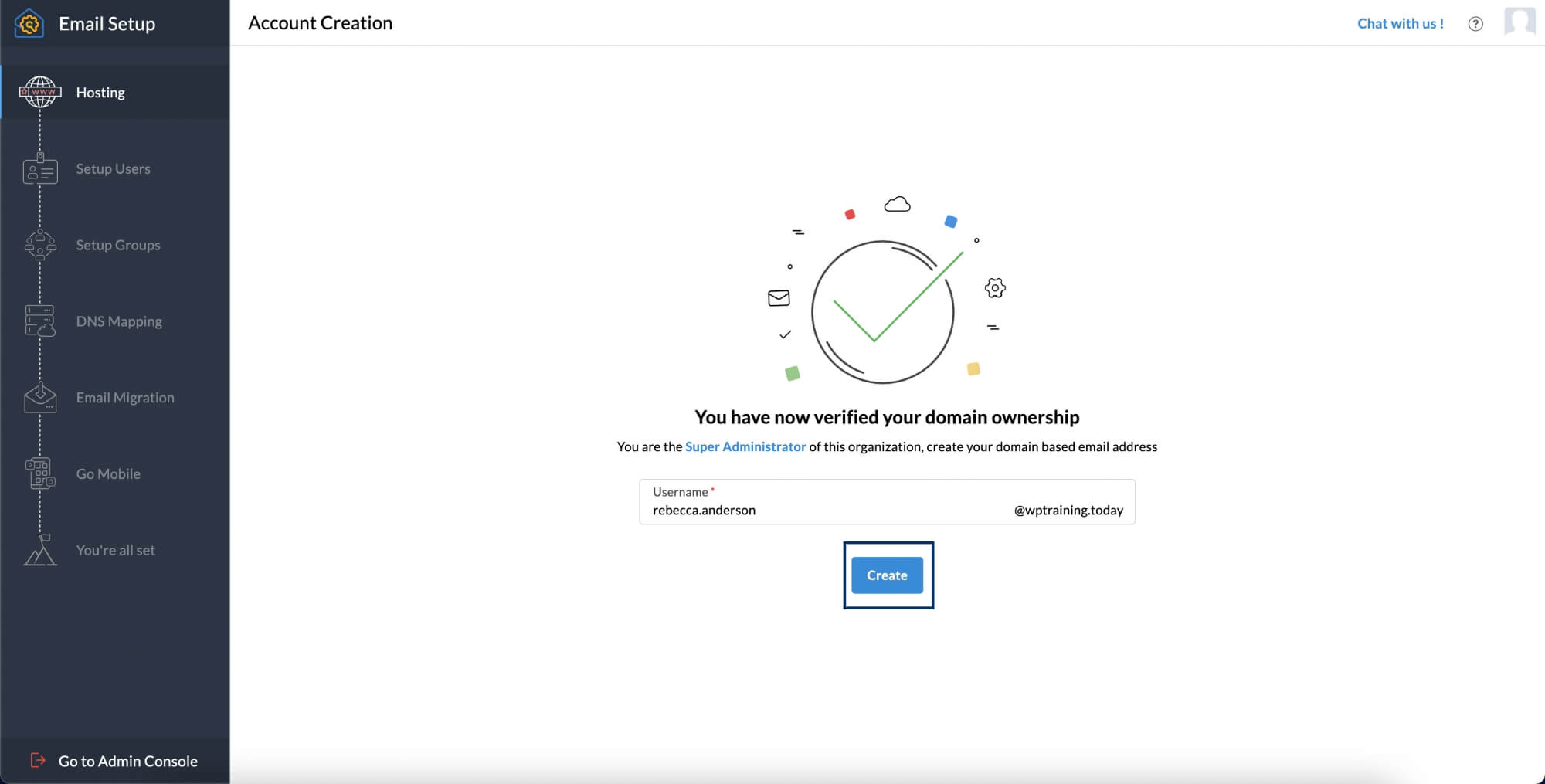
Task: Click the Create button
Action: click(x=887, y=575)
